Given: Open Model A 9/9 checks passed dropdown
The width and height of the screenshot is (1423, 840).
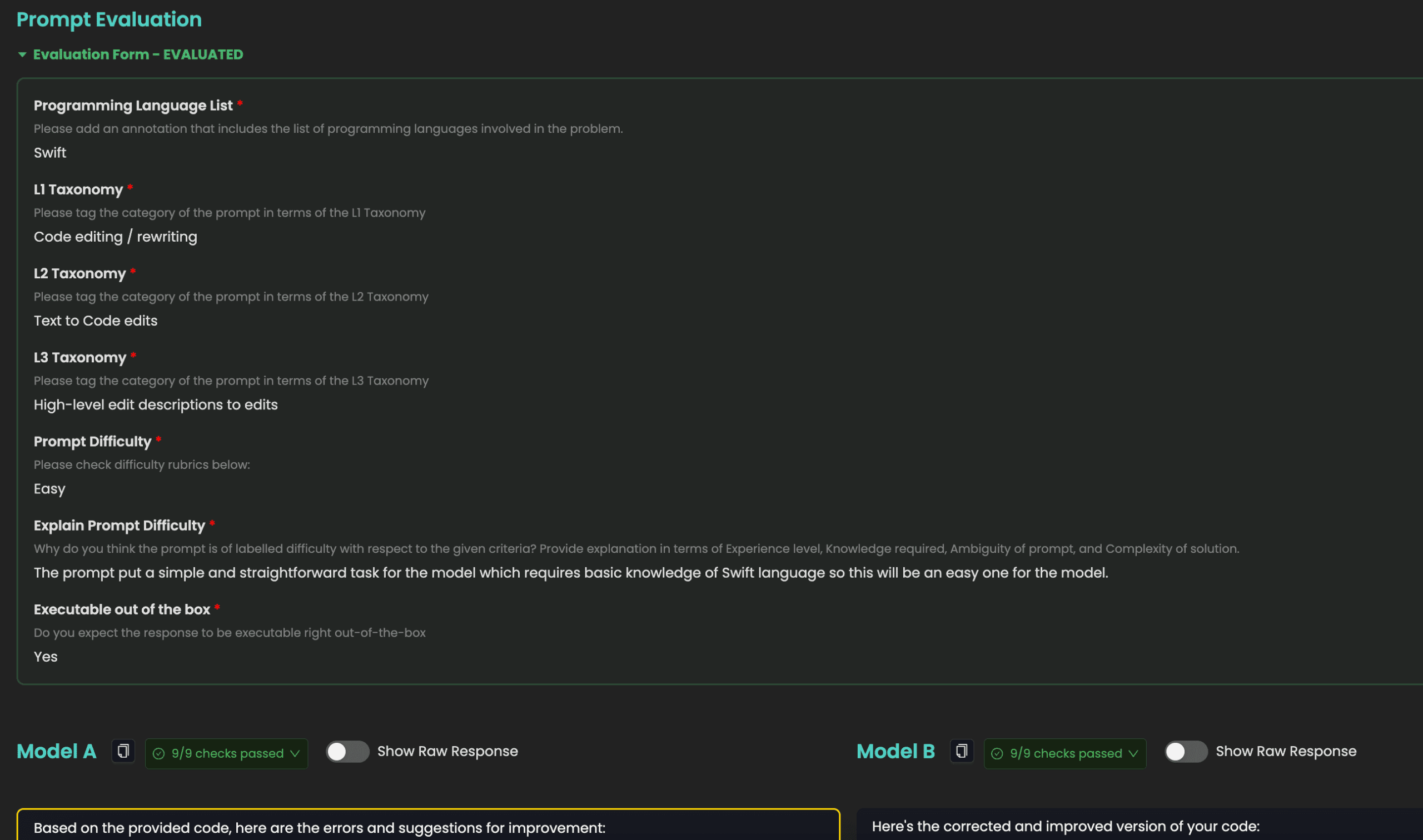Looking at the screenshot, I should point(226,754).
